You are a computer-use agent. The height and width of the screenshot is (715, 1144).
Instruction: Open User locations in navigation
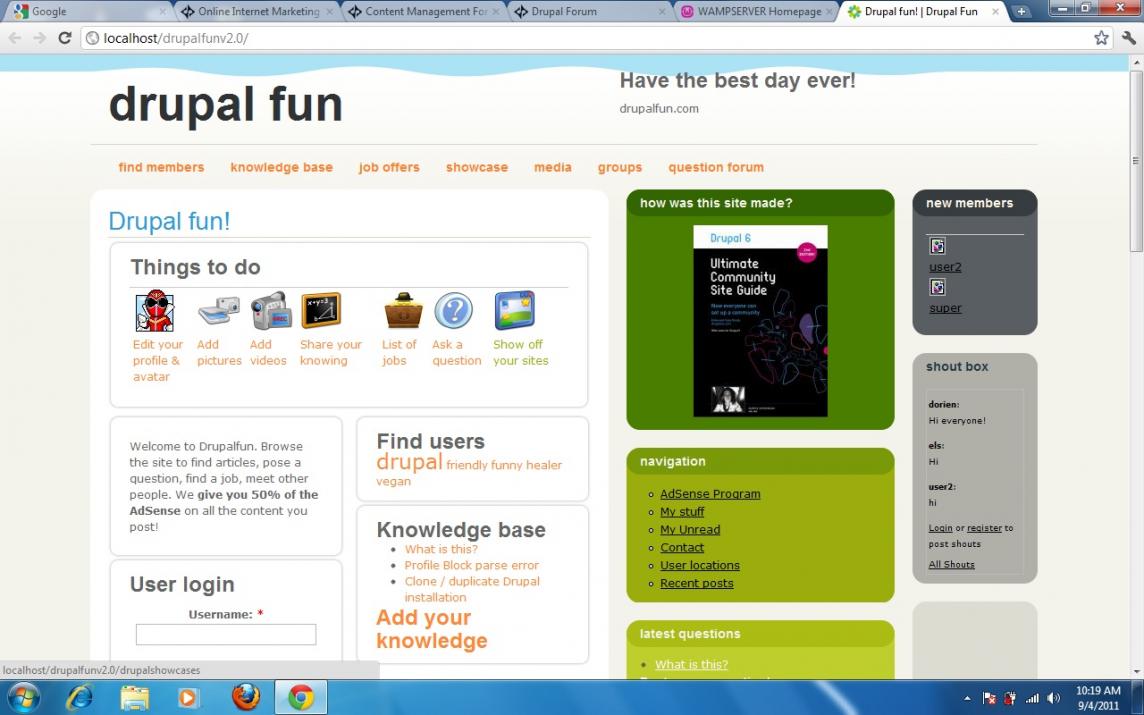coord(700,565)
